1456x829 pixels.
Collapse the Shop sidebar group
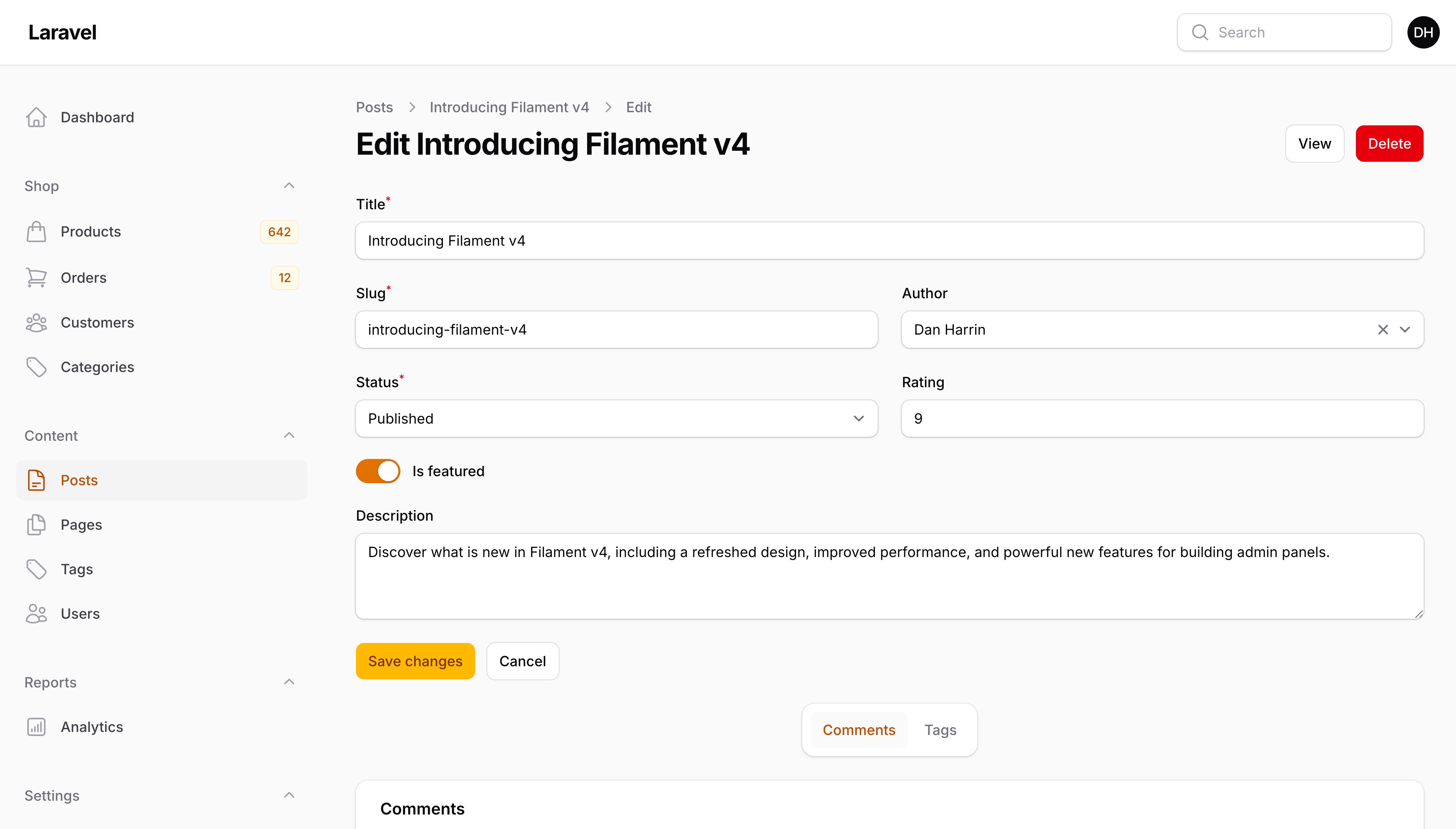coord(289,186)
